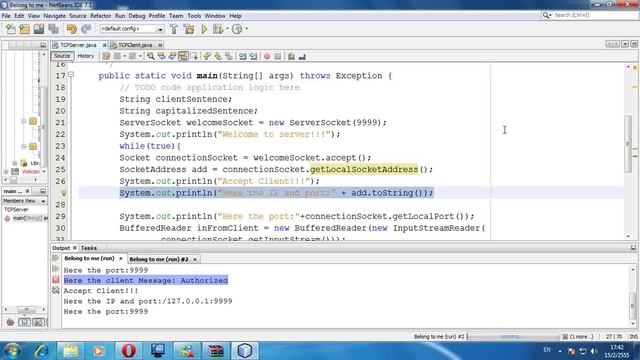Switch to History view button
The width and height of the screenshot is (640, 360).
click(86, 56)
